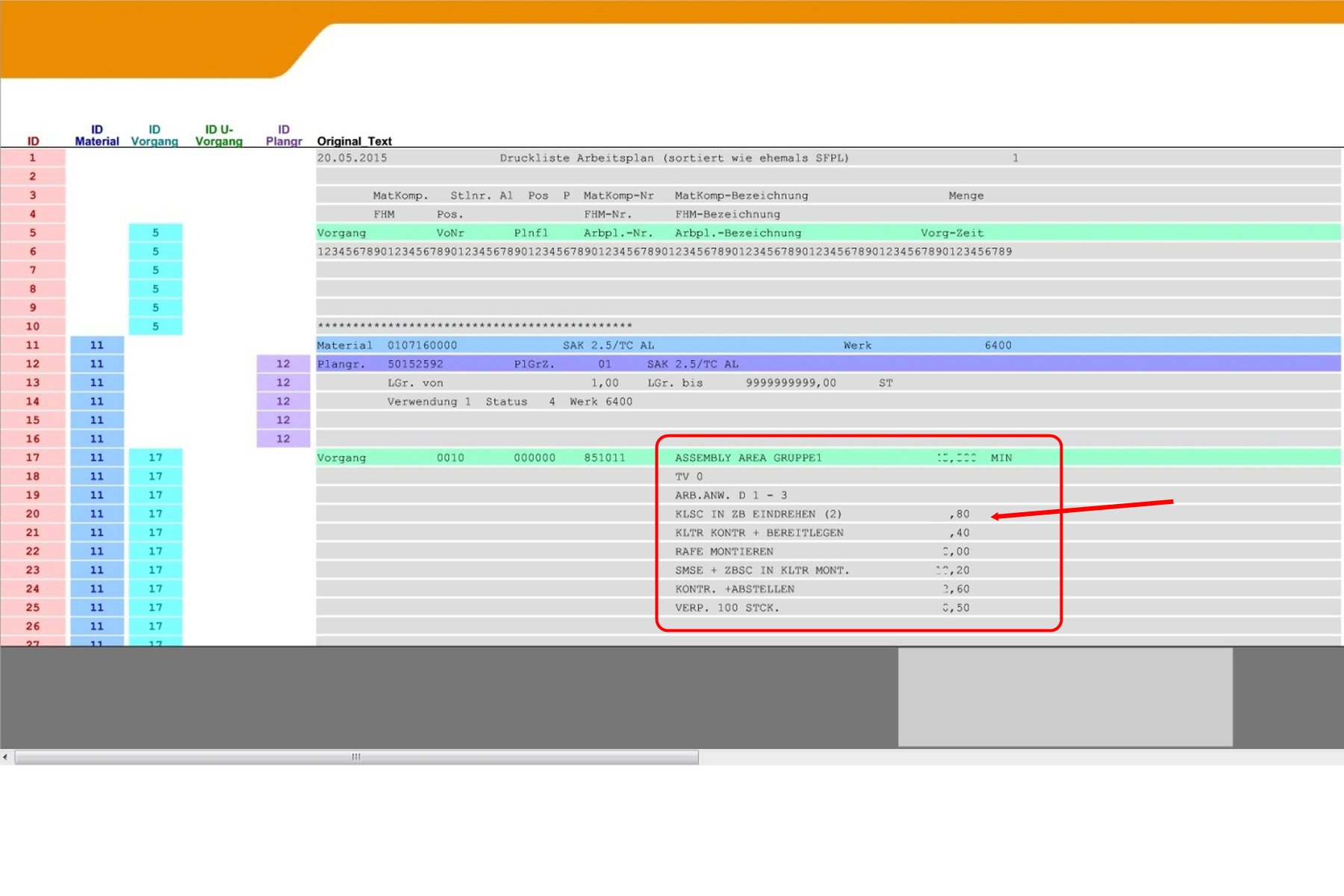Click the horizontal scrollbar thumb
Screen dimensions: 1344x896
pyautogui.click(x=356, y=757)
